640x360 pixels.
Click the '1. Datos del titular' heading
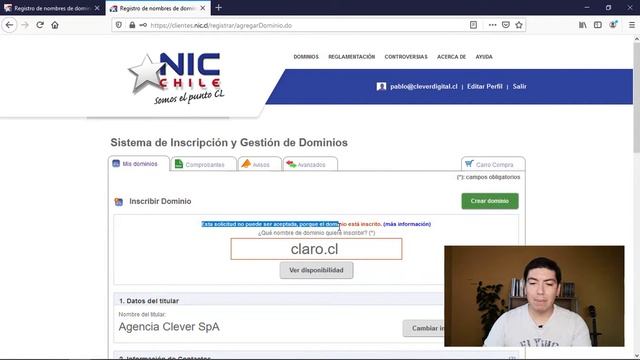pos(149,301)
